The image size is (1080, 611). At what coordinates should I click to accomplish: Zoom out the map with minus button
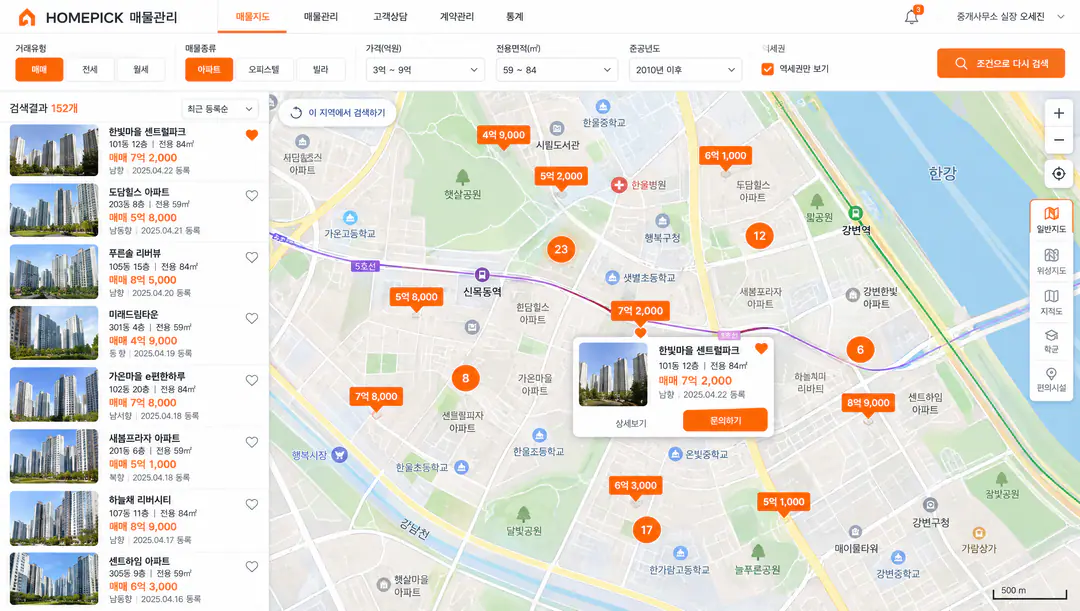click(1059, 140)
